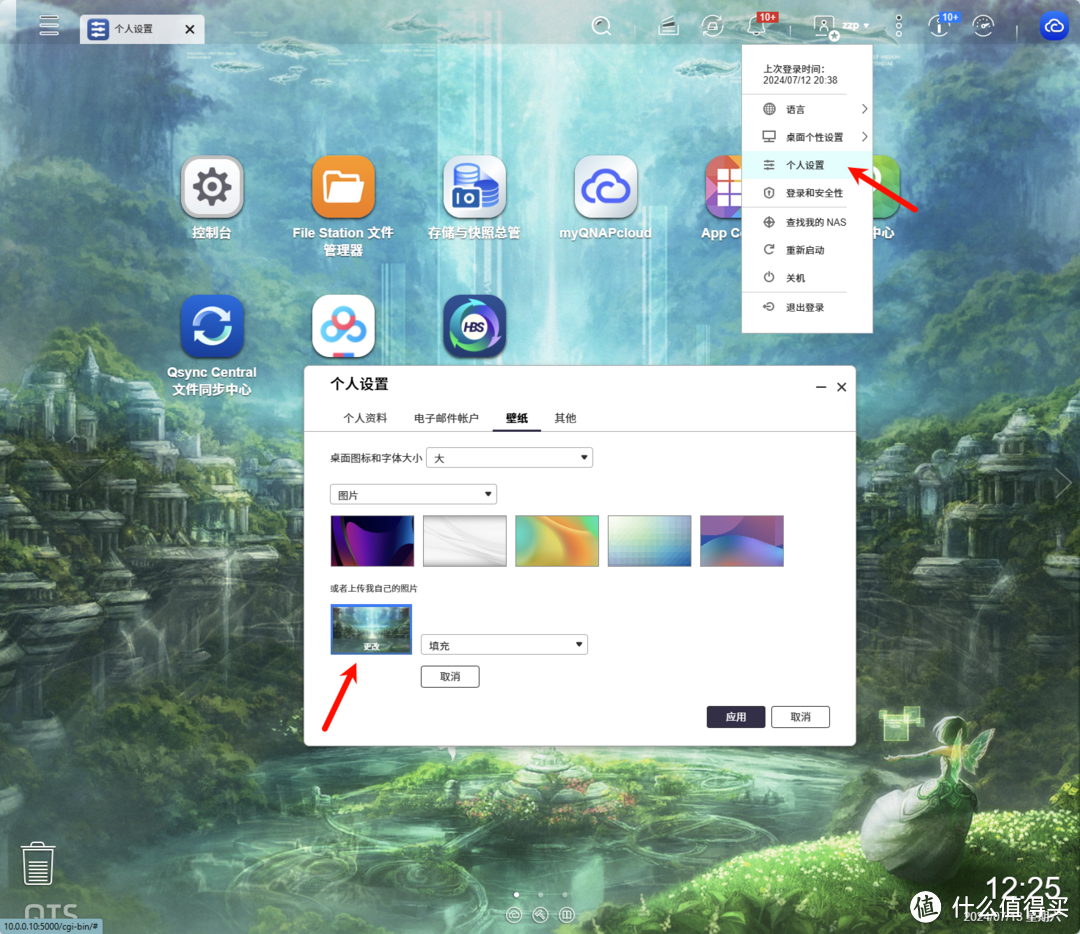Open the 填充 fill mode dropdown
The height and width of the screenshot is (934, 1080).
[x=504, y=645]
